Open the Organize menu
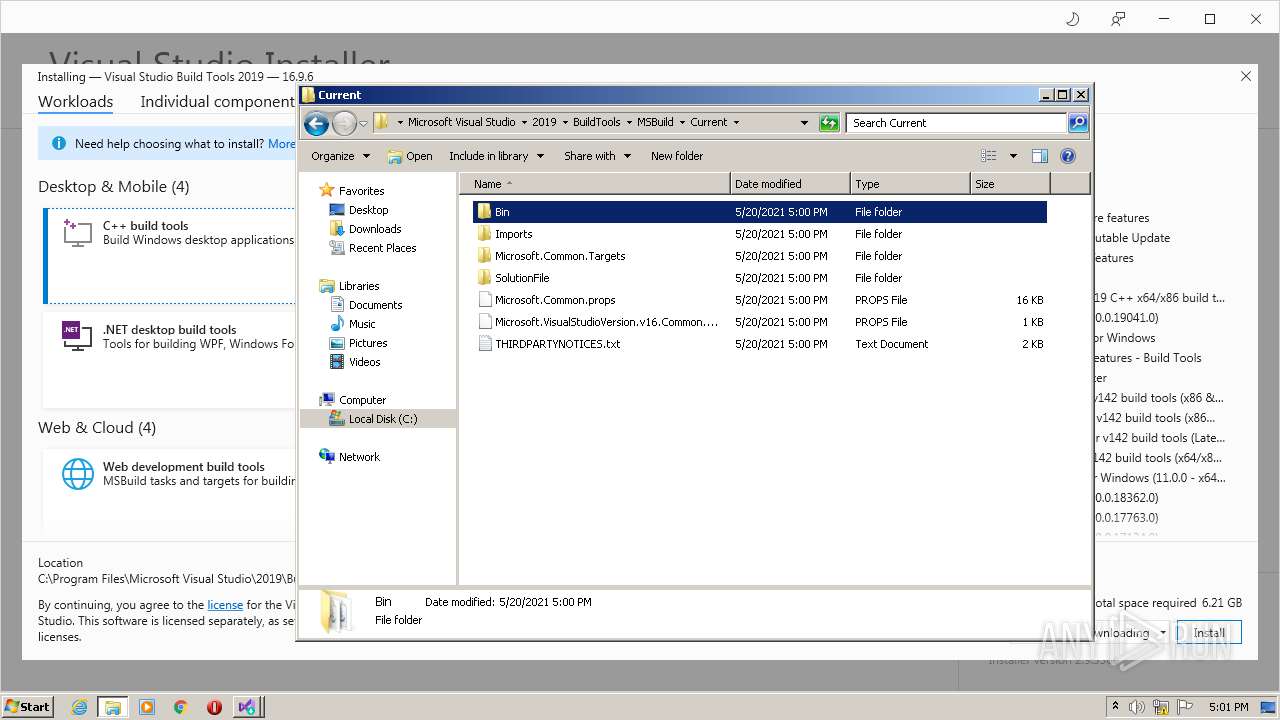 coord(340,156)
